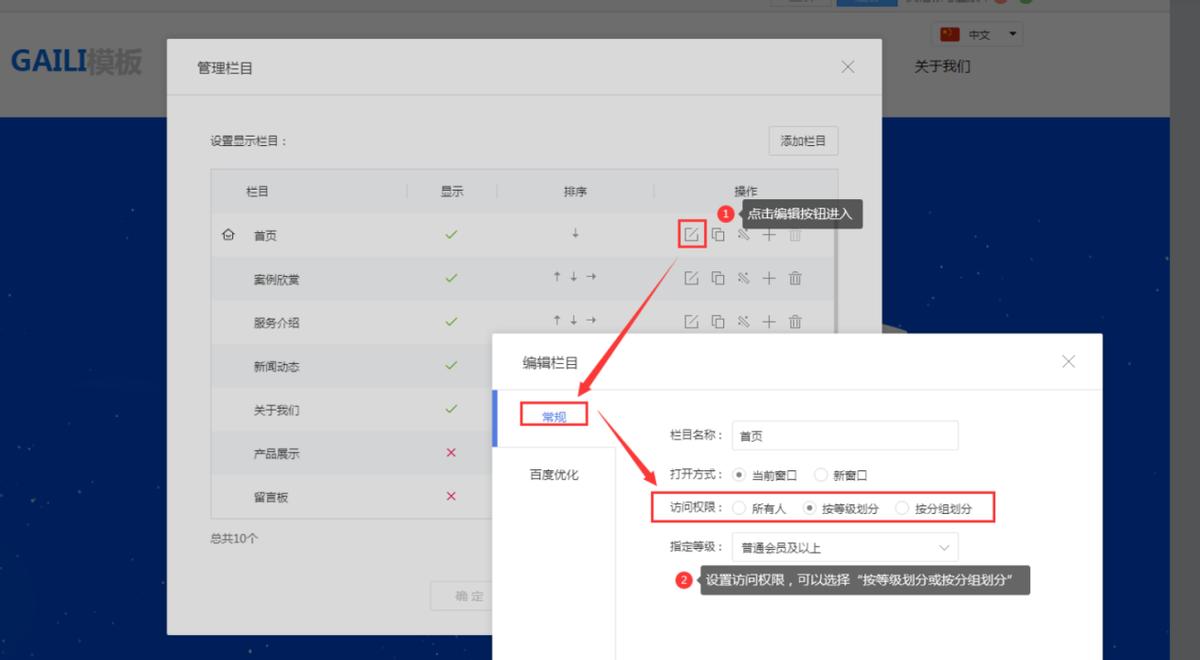
Task: Toggle display off for 关于我们 column
Action: (451, 409)
